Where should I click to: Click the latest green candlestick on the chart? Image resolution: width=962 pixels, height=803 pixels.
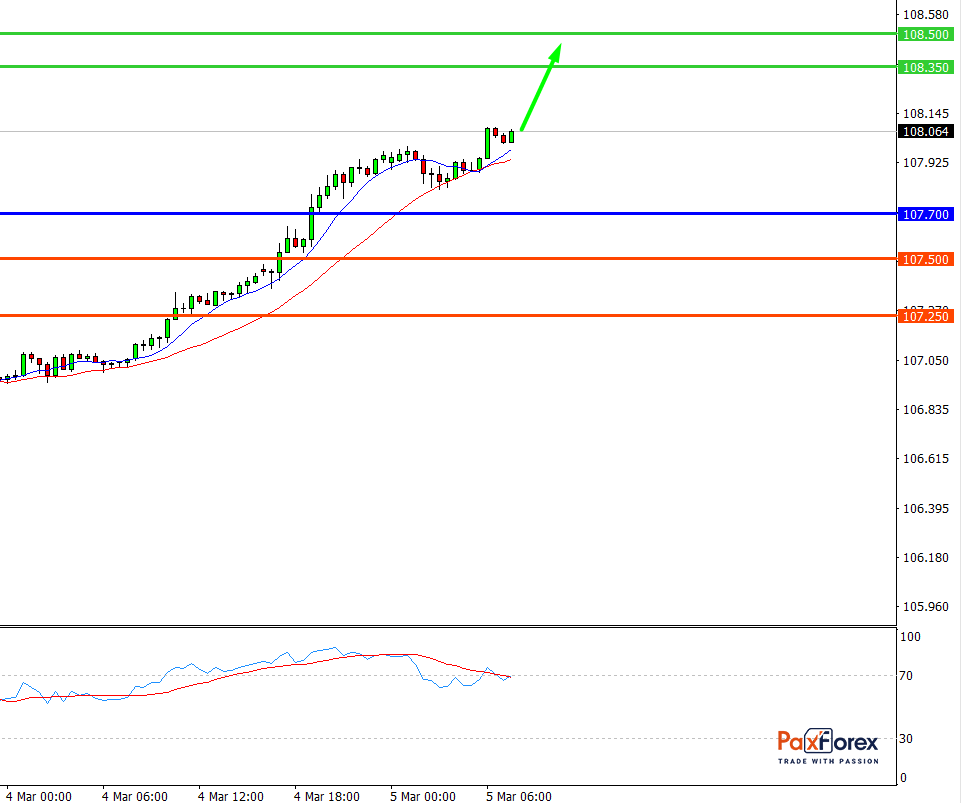[x=512, y=136]
